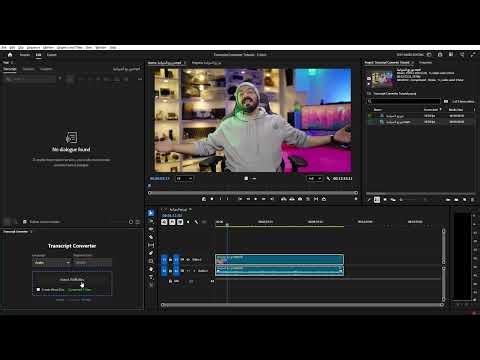
Task: Open File menu
Action: 4,48
